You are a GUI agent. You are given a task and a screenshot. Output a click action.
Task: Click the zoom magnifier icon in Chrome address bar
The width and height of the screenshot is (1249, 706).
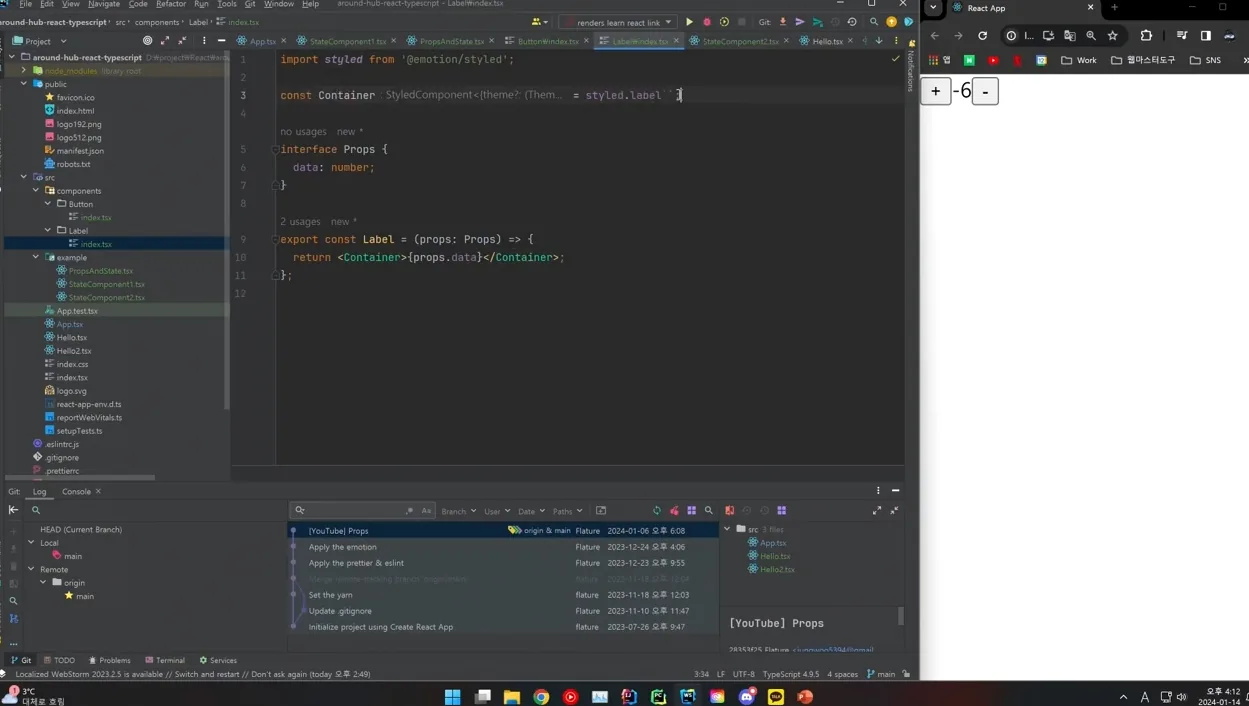1091,35
